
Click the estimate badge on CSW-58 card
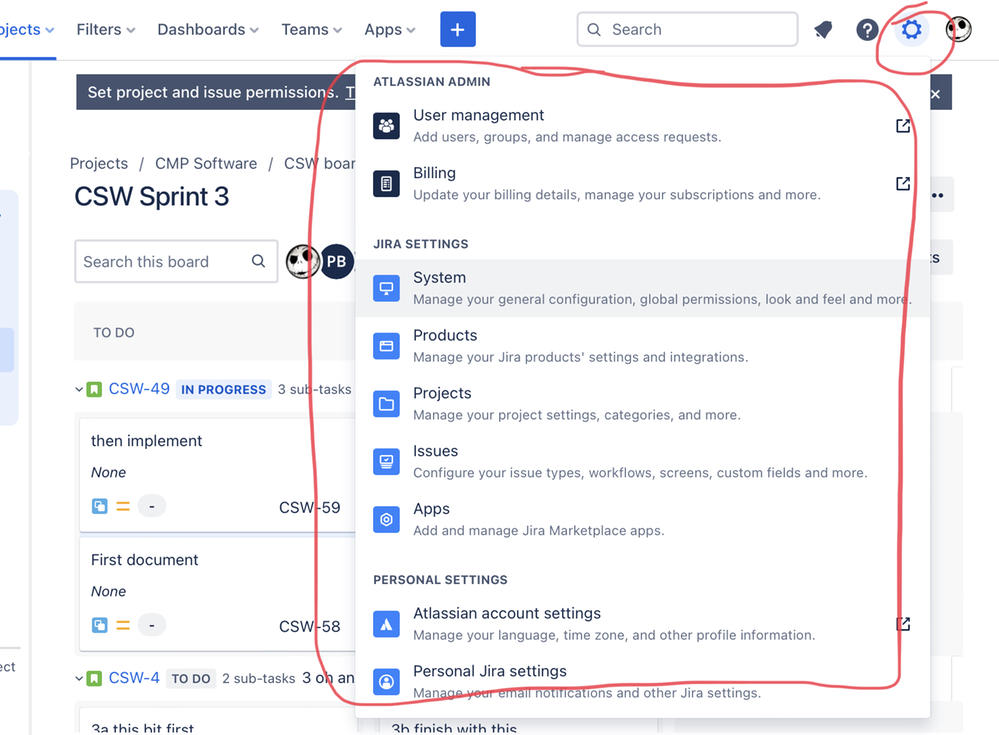click(152, 625)
